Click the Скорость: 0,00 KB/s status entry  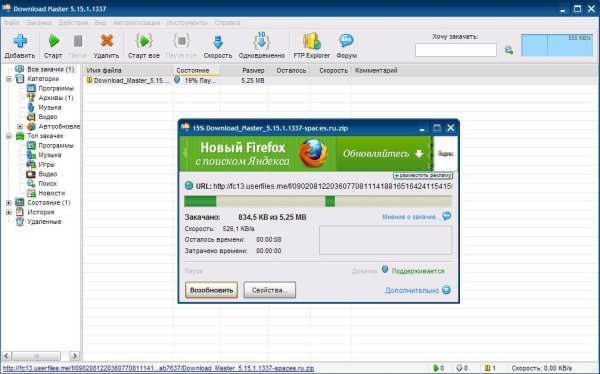pyautogui.click(x=542, y=368)
